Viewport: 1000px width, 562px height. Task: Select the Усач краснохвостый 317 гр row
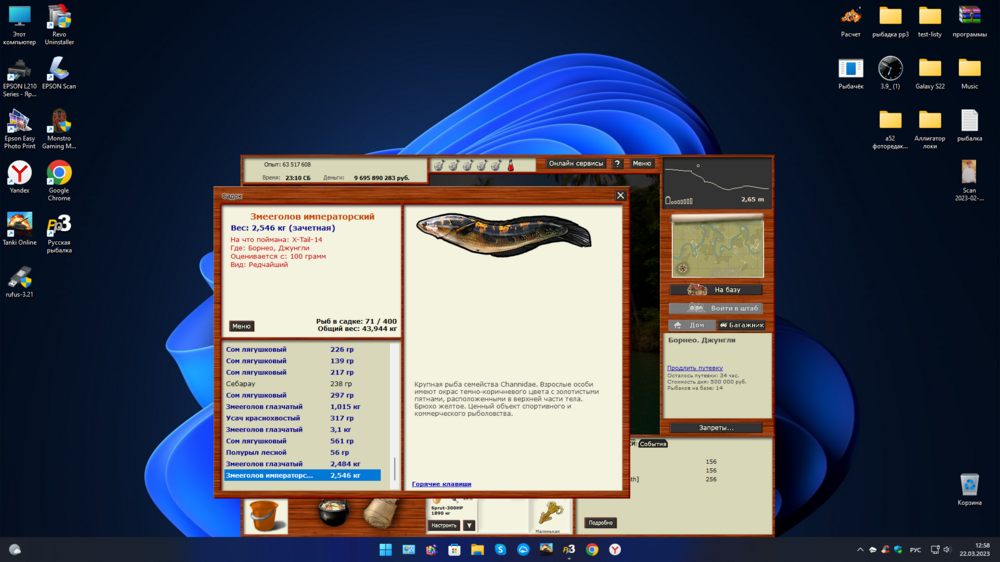303,418
